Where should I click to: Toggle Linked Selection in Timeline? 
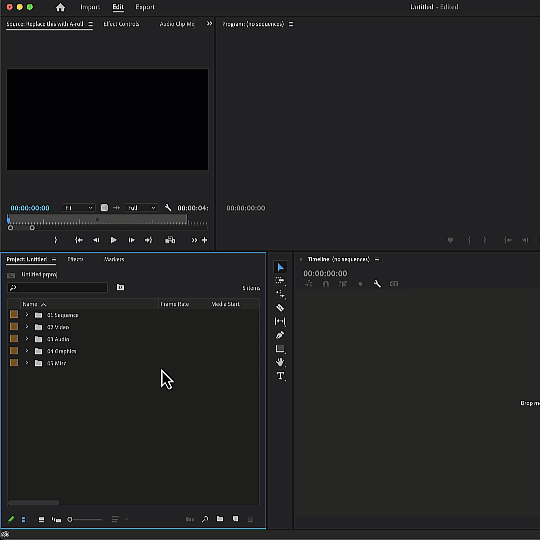(343, 284)
